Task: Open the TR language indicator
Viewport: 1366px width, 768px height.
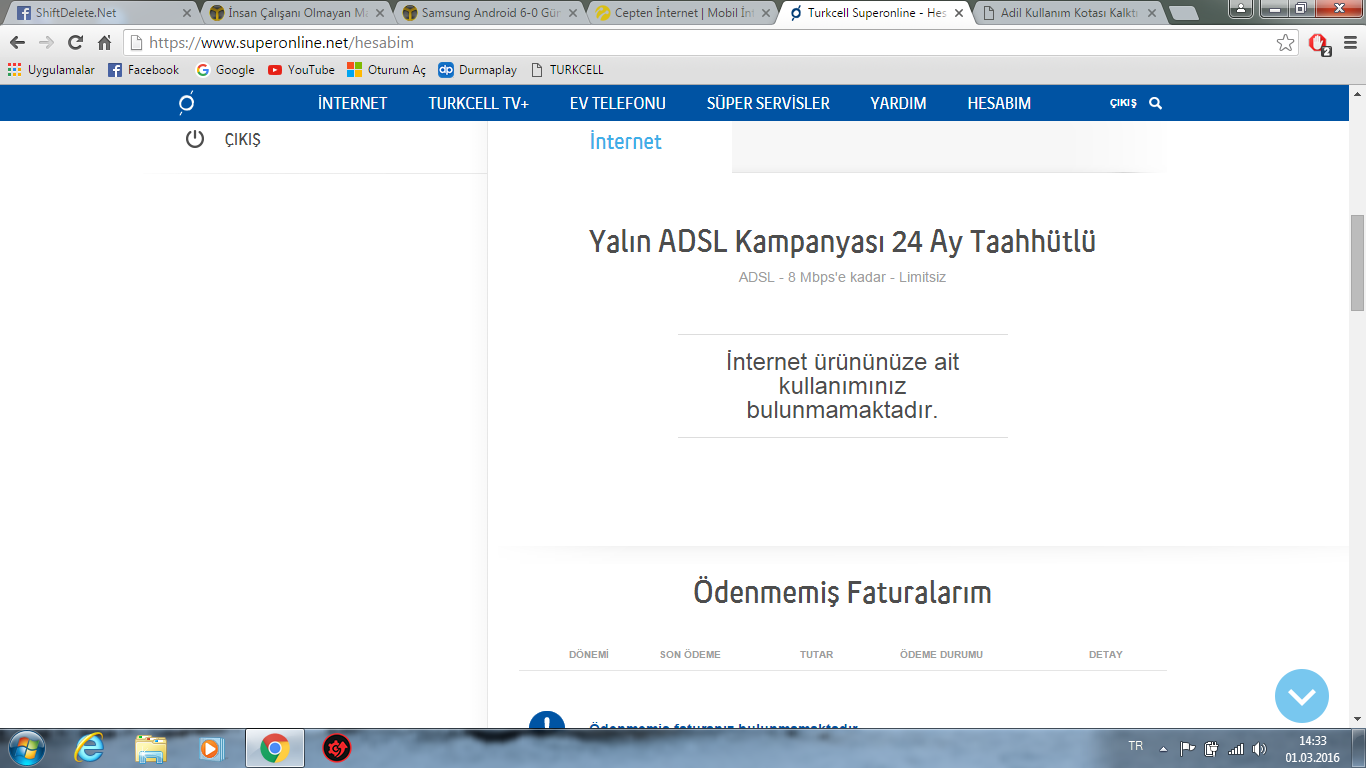Action: click(1136, 746)
